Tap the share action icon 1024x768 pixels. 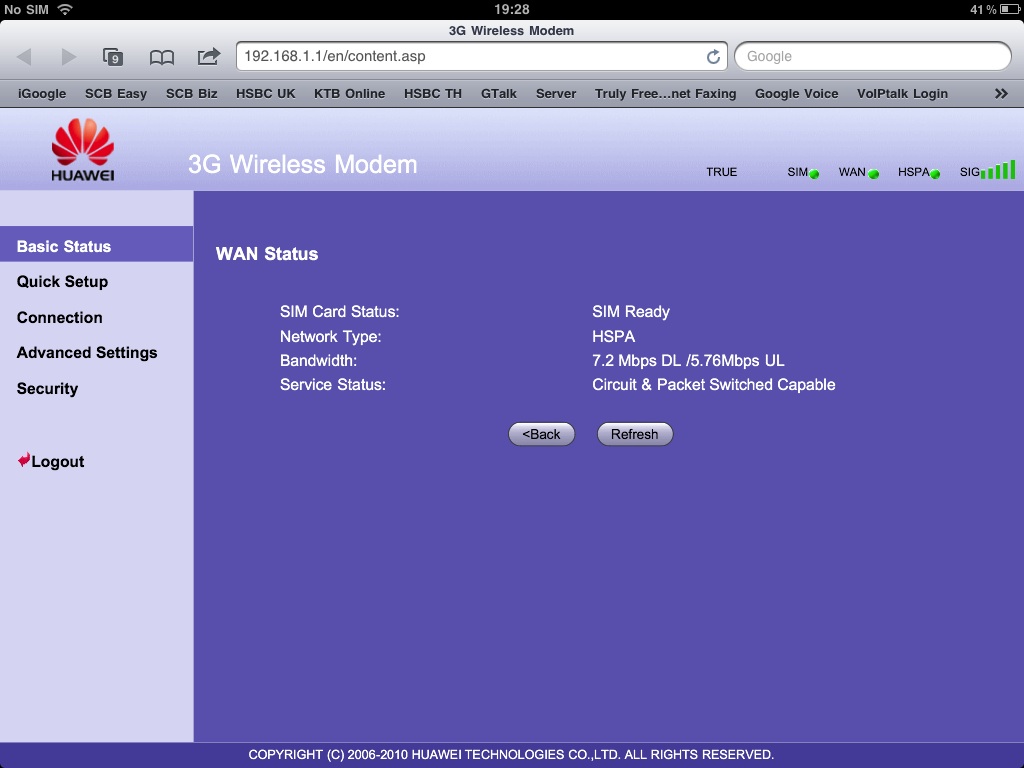click(x=208, y=56)
